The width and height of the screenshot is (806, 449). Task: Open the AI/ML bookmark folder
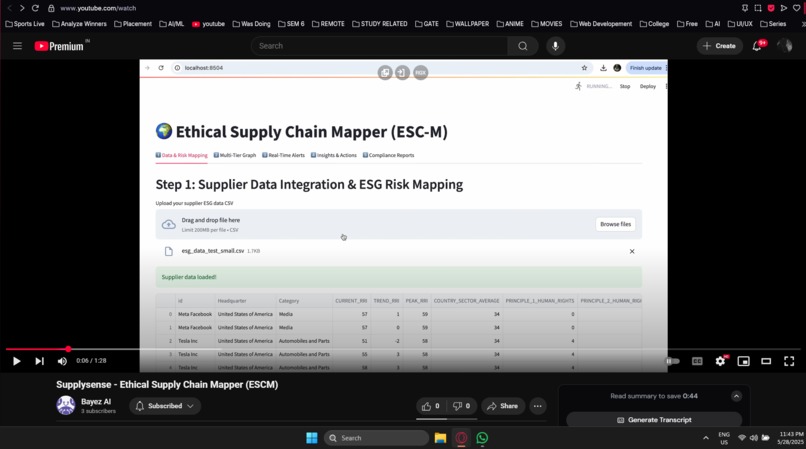pyautogui.click(x=171, y=24)
